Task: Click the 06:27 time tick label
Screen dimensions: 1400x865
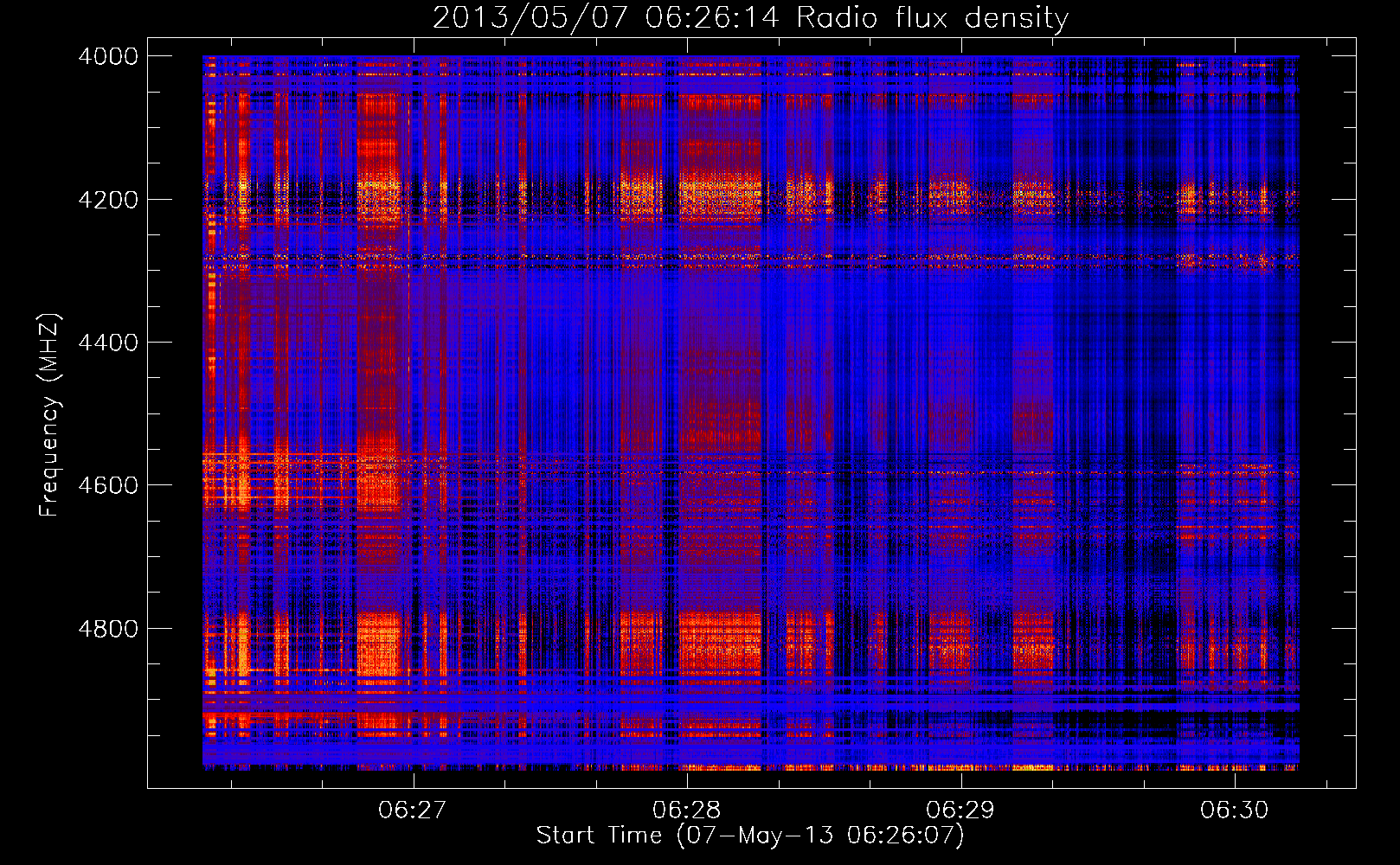Action: pos(413,810)
